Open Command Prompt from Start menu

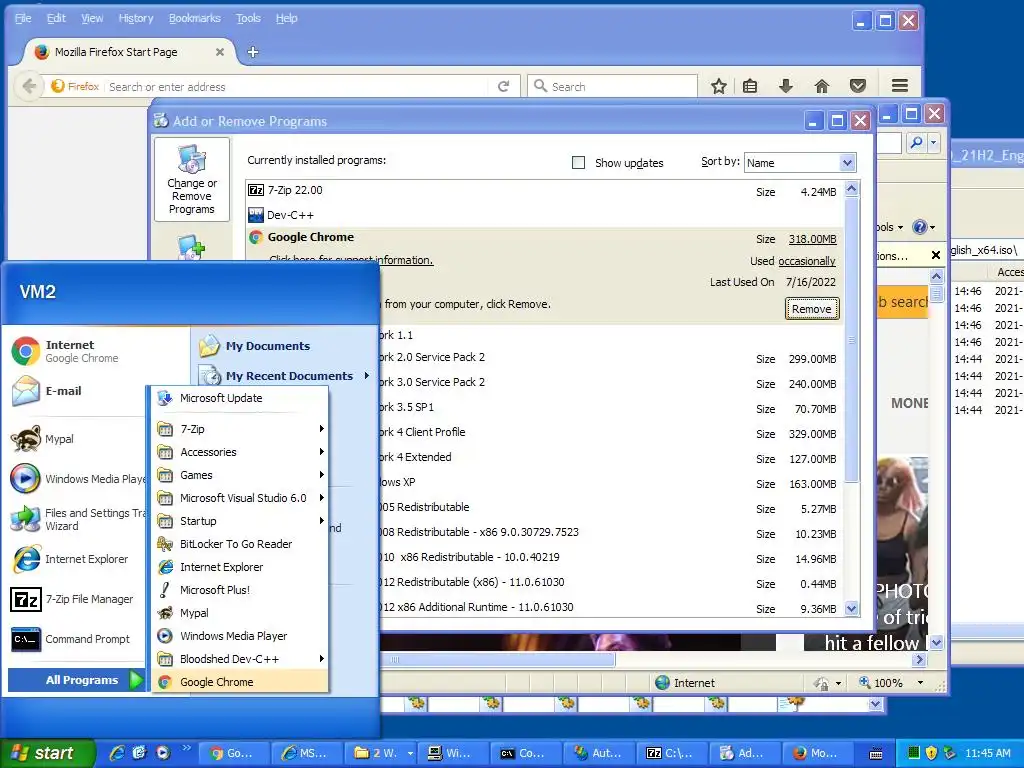(71, 639)
